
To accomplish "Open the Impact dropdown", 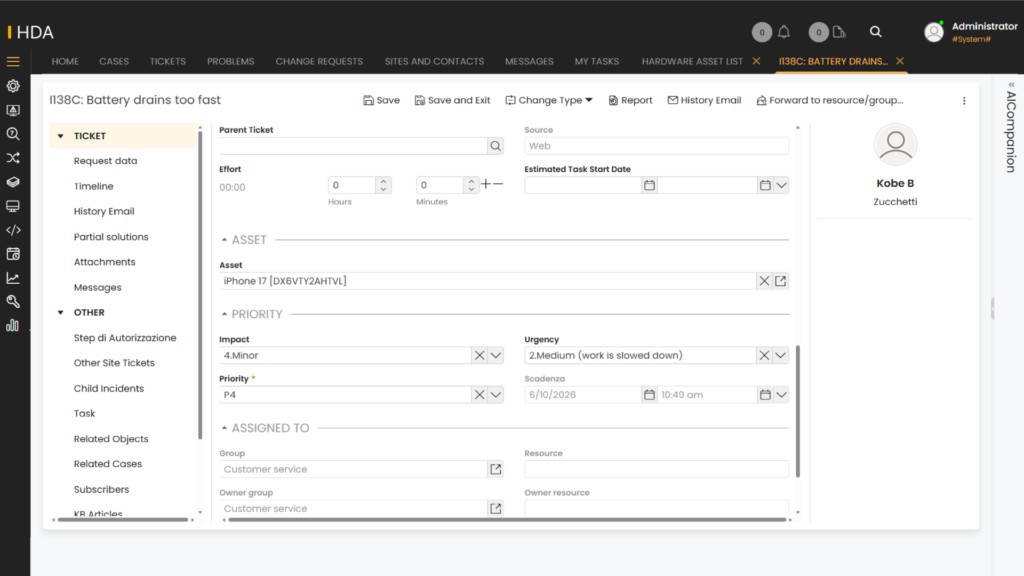I will pyautogui.click(x=496, y=355).
